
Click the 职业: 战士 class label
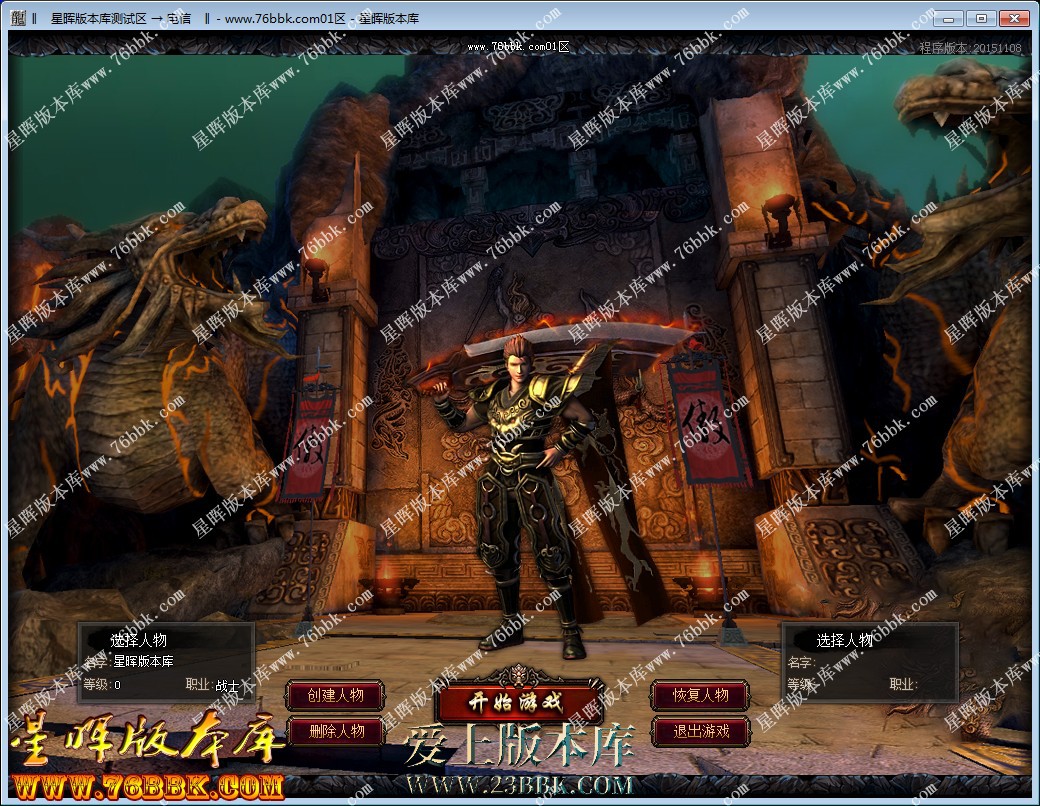212,685
